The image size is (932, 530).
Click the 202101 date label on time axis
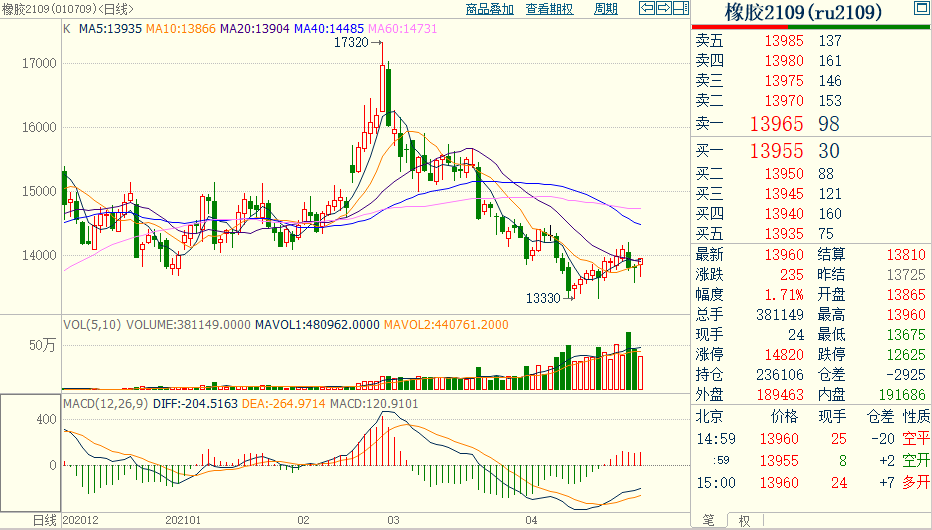(x=183, y=520)
